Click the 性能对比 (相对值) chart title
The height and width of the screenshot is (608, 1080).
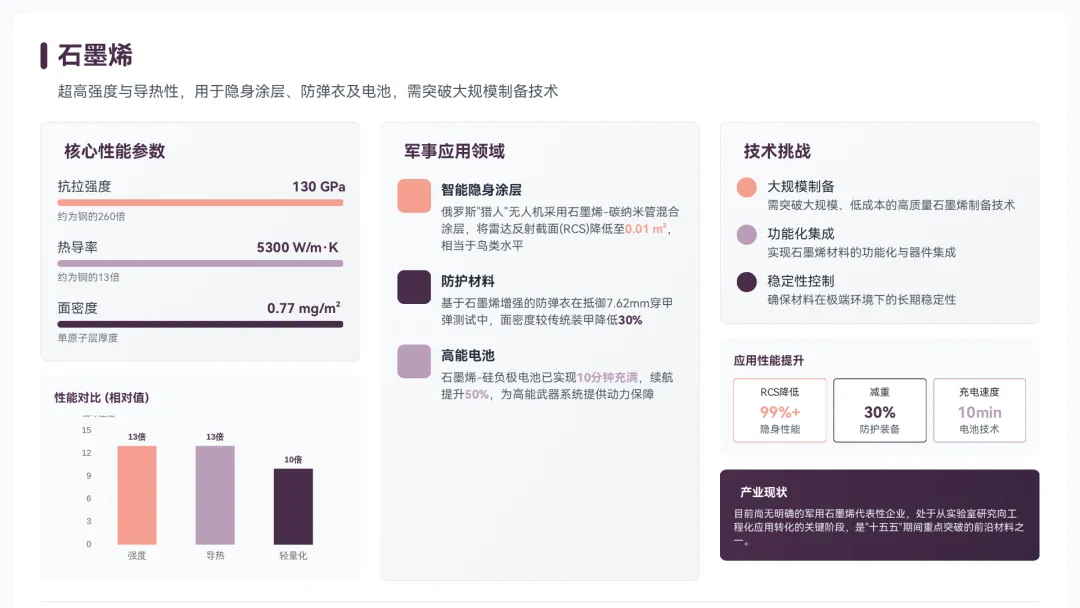[x=102, y=397]
